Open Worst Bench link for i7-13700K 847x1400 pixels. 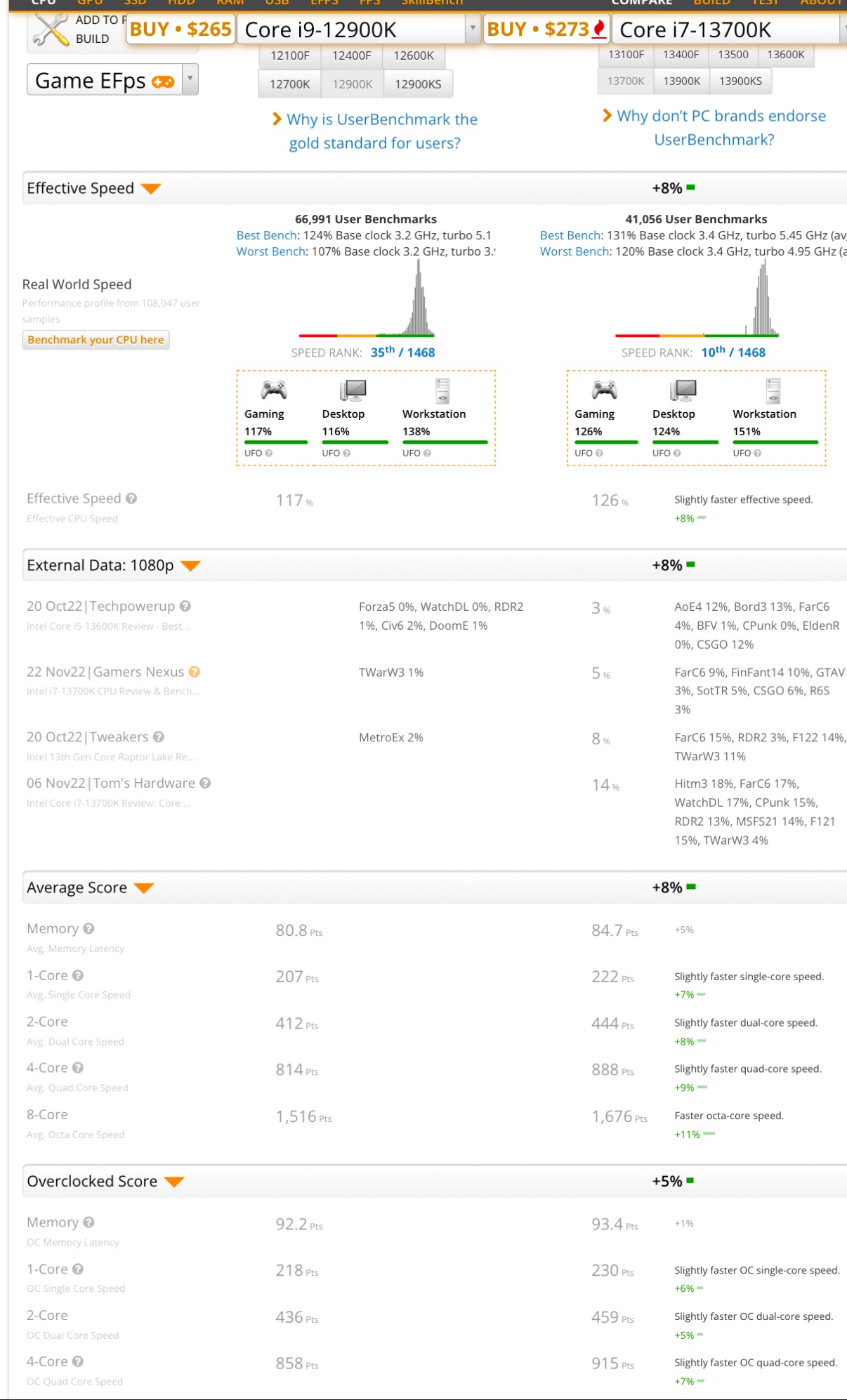(x=575, y=251)
